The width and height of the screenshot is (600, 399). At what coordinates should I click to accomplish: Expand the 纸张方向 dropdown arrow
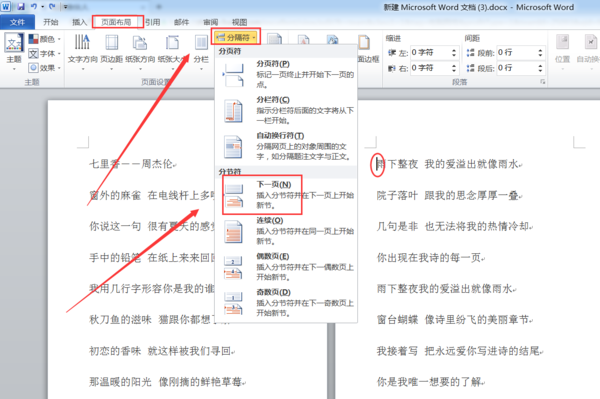pos(140,69)
